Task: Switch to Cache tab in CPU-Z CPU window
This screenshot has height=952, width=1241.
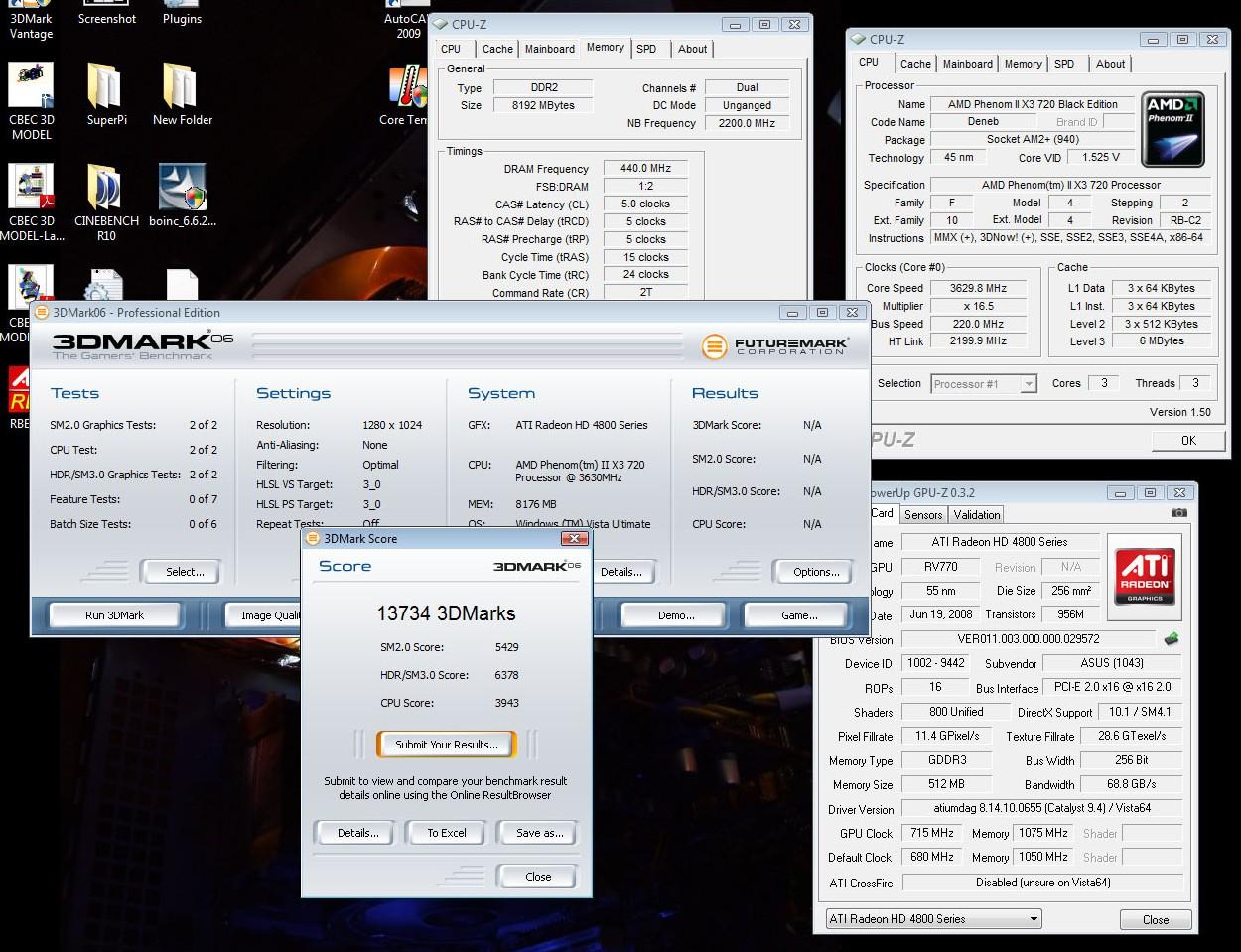Action: pyautogui.click(x=915, y=64)
